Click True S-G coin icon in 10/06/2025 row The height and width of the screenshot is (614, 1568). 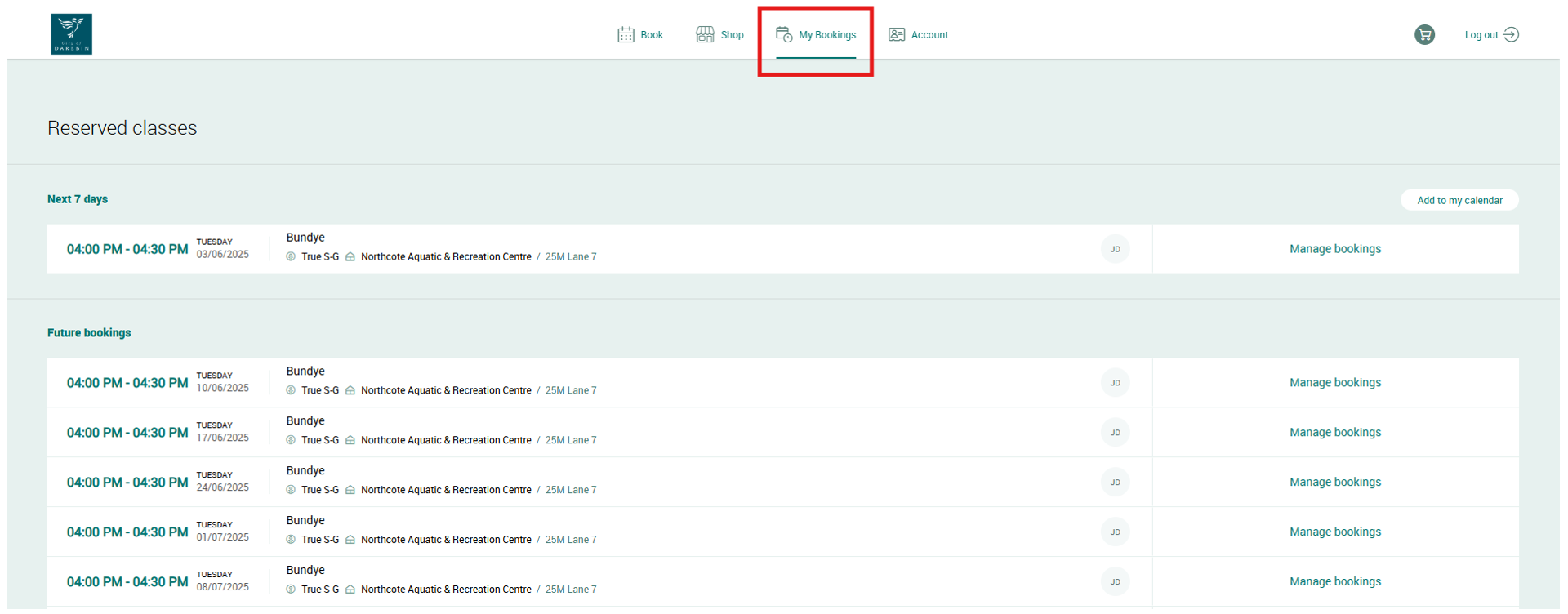point(291,390)
